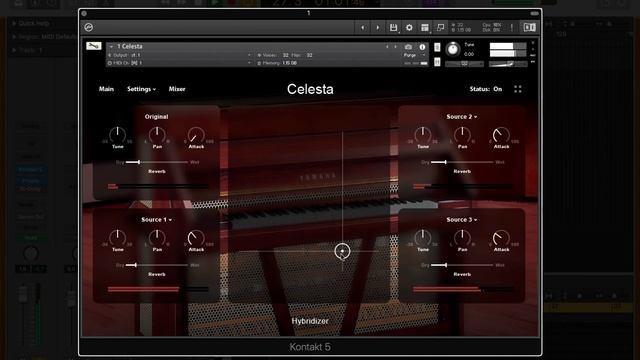This screenshot has height=360, width=640.
Task: Click the instrument snapshot camera icon
Action: click(x=408, y=47)
